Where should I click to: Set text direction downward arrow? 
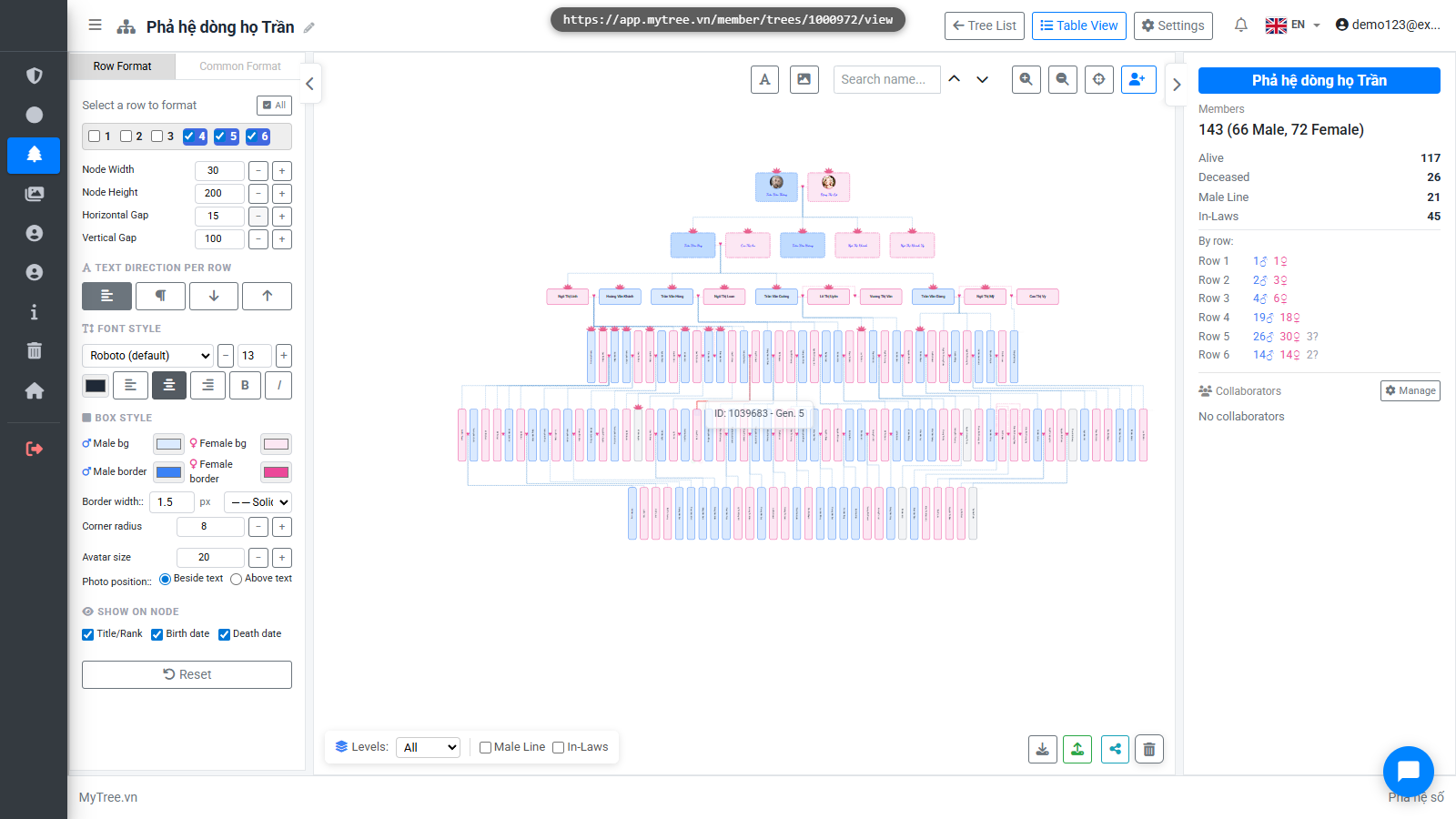point(214,296)
